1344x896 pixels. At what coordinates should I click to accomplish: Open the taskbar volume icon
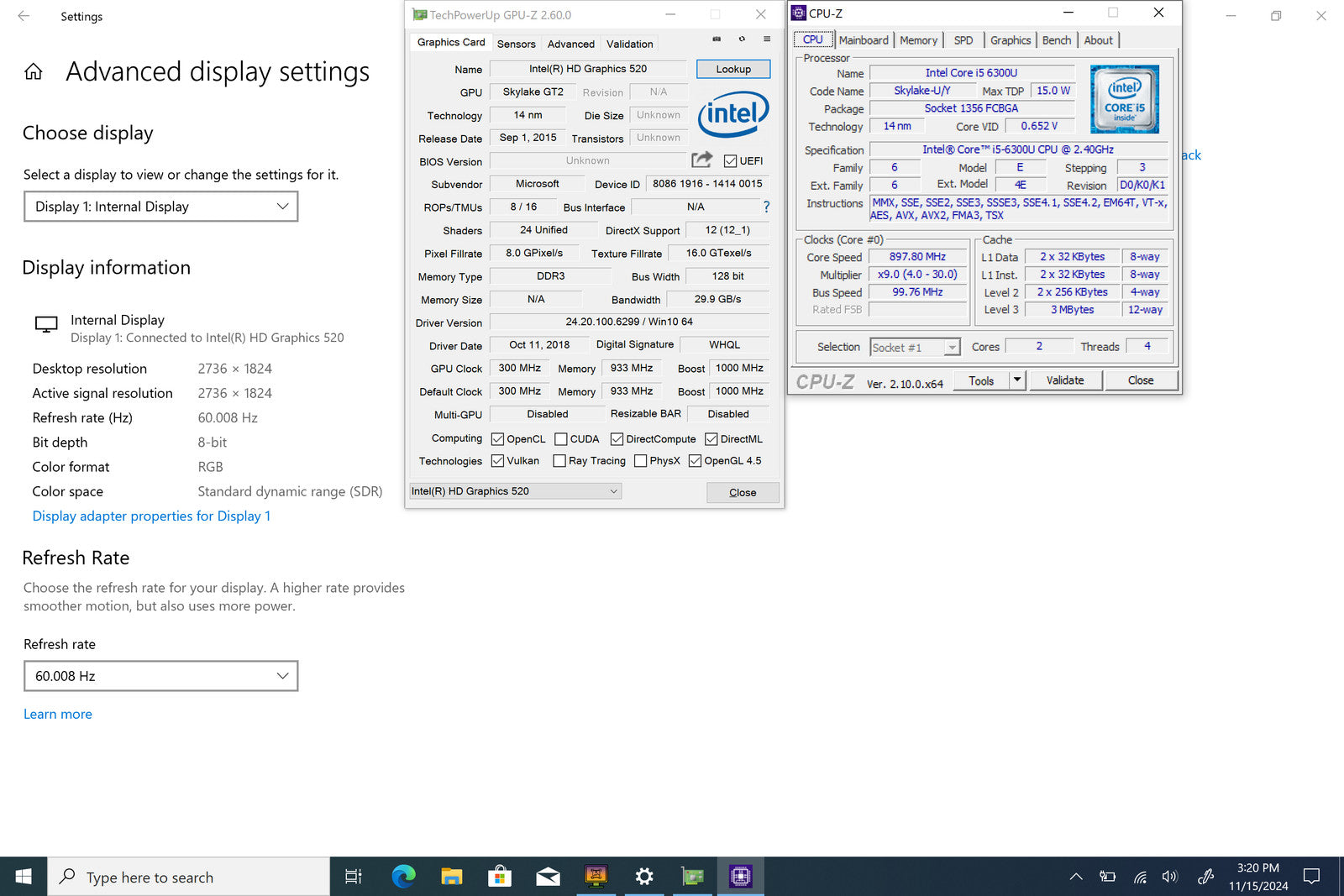point(1169,877)
